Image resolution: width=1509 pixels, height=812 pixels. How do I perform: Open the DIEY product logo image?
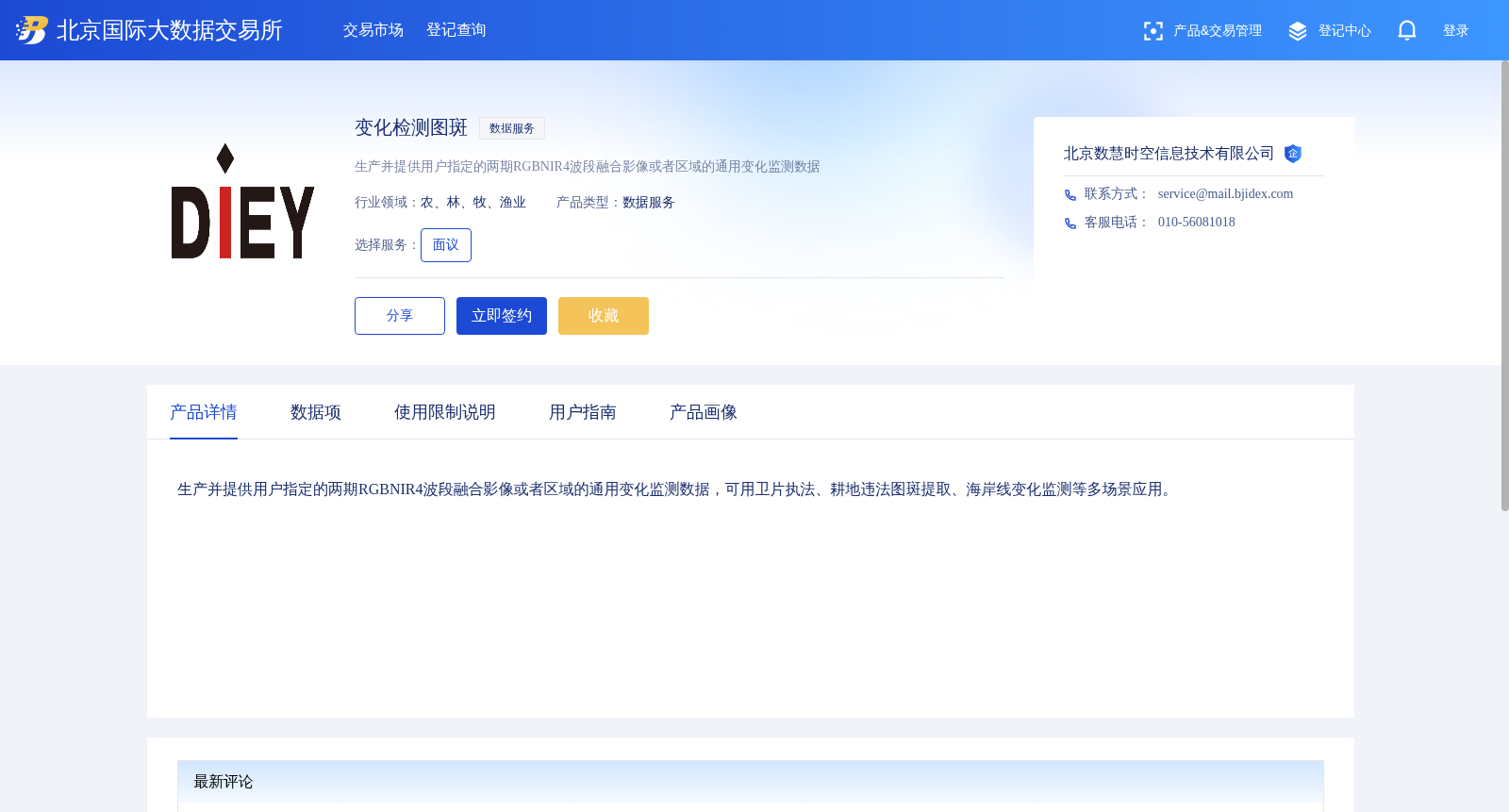(x=242, y=201)
